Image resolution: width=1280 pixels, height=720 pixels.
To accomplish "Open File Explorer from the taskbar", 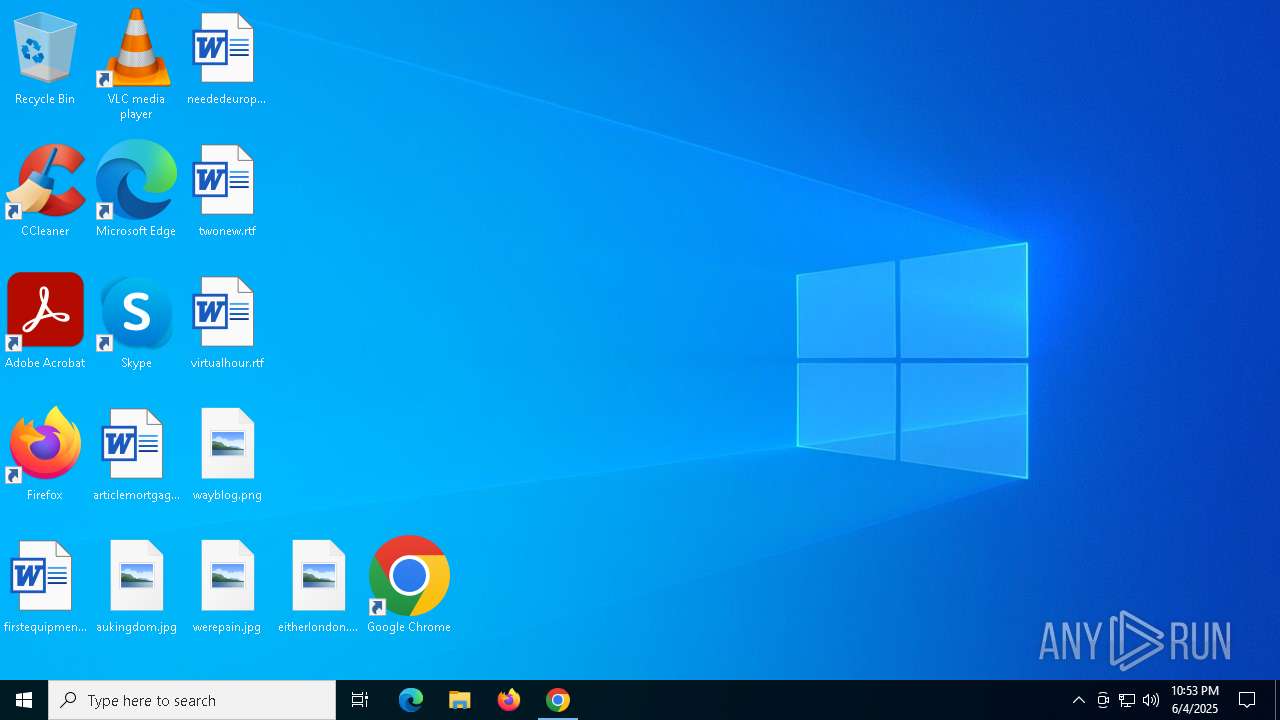I will click(460, 700).
